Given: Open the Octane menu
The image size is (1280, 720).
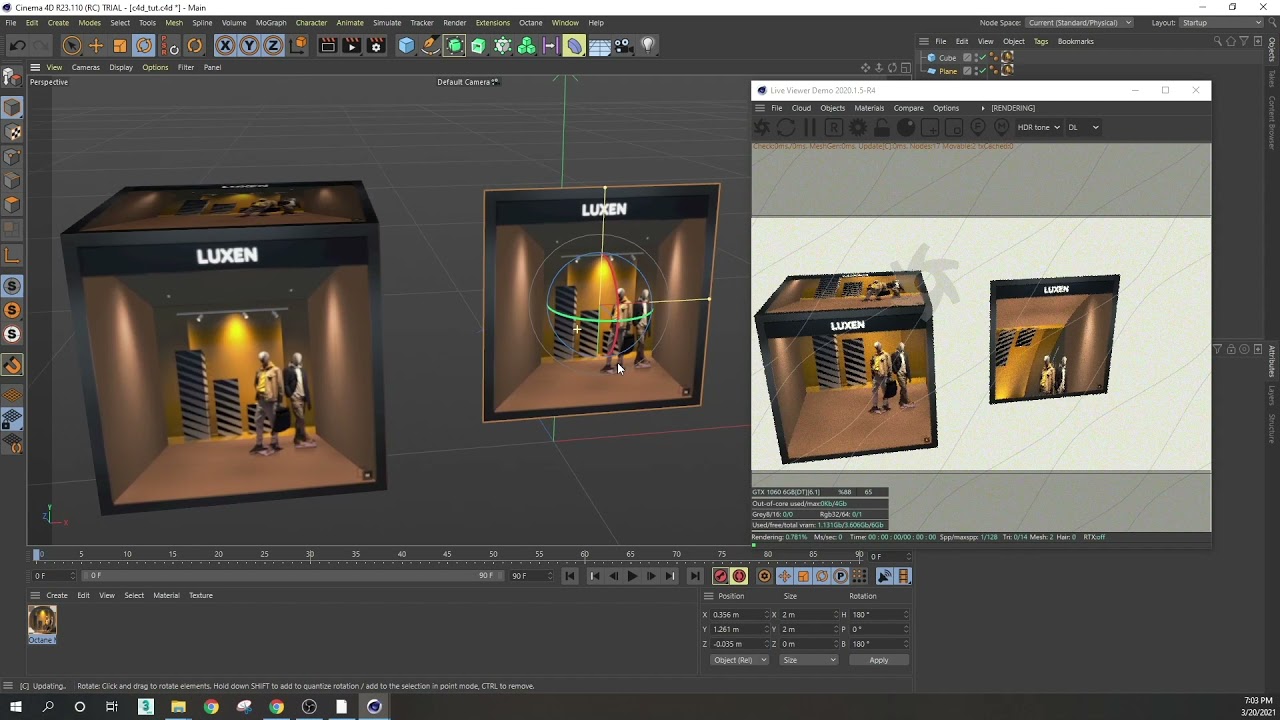Looking at the screenshot, I should [x=530, y=22].
